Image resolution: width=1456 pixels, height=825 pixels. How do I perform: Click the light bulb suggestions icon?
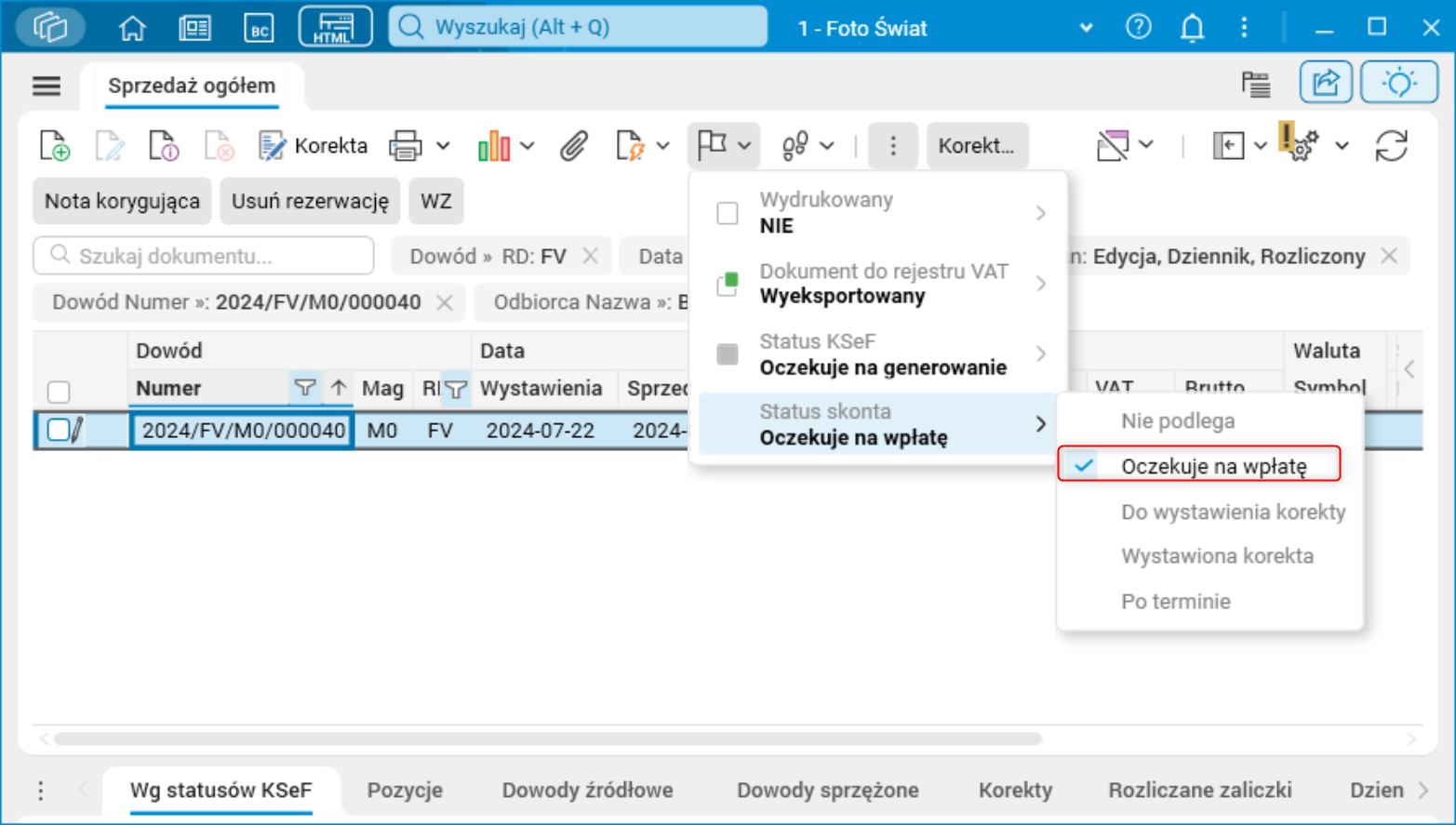pos(1398,82)
